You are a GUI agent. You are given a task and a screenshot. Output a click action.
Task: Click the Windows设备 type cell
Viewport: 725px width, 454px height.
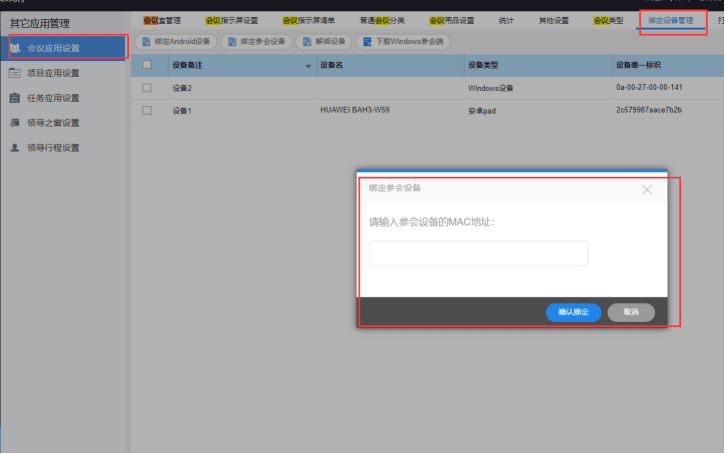pyautogui.click(x=491, y=88)
